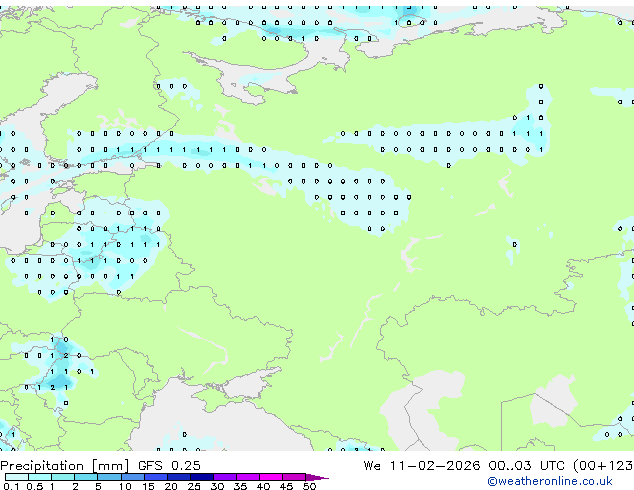Viewport: 634px width, 490px height.
Task: Click the legend label "45"
Action: (286, 486)
